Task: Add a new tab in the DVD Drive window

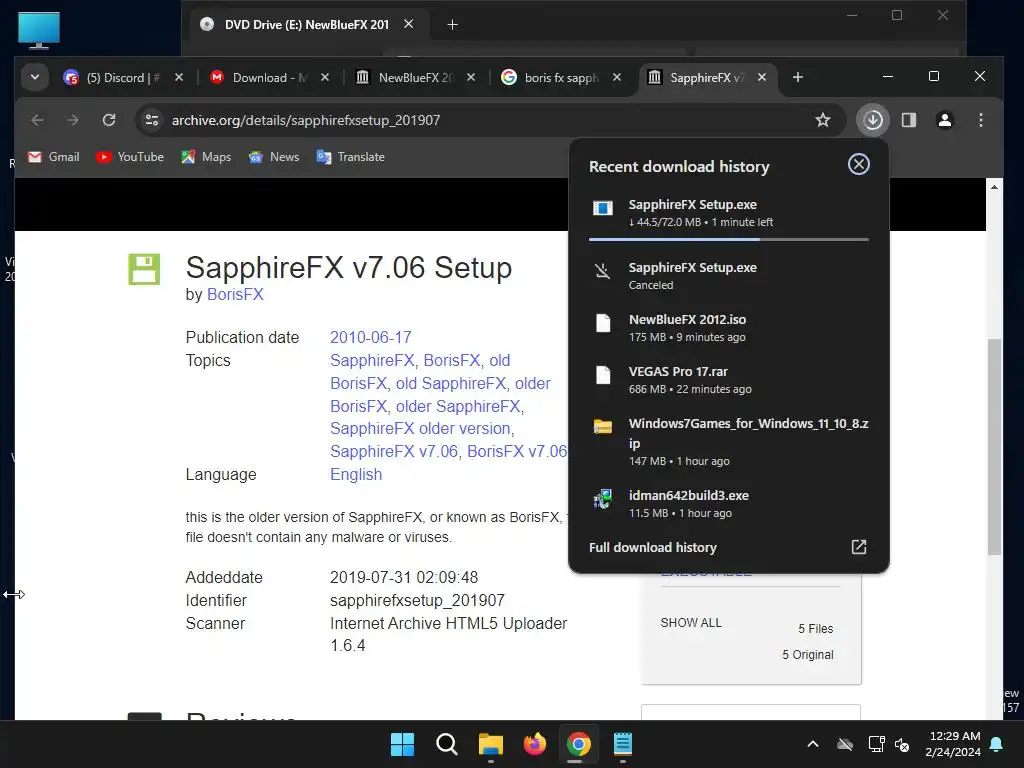Action: coord(452,25)
